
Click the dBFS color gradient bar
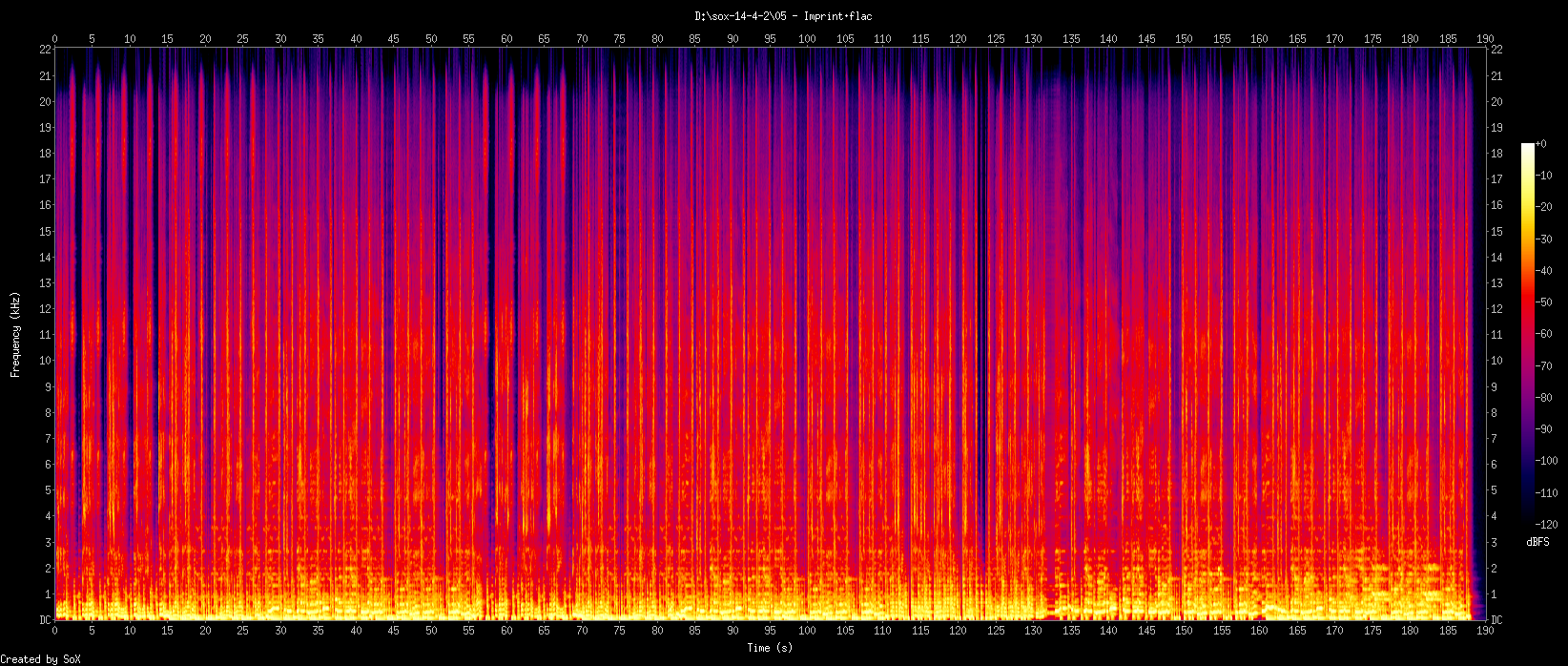tap(1528, 334)
